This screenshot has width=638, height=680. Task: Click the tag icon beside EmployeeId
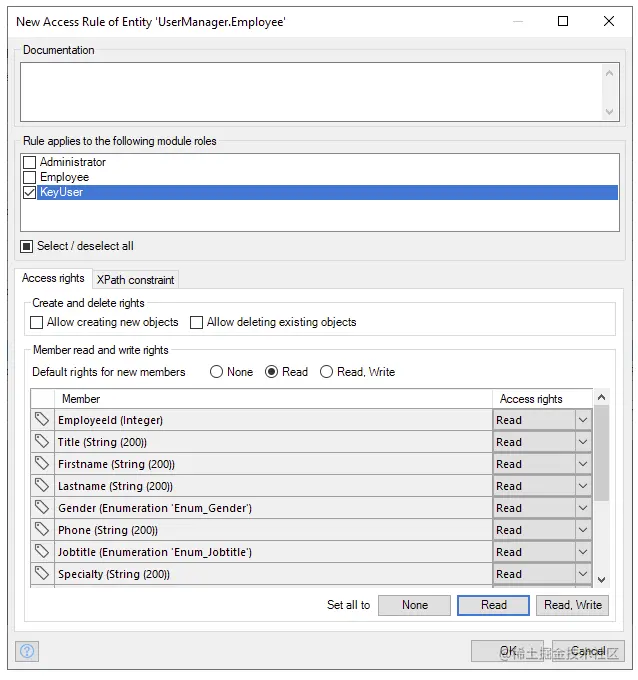coord(42,419)
